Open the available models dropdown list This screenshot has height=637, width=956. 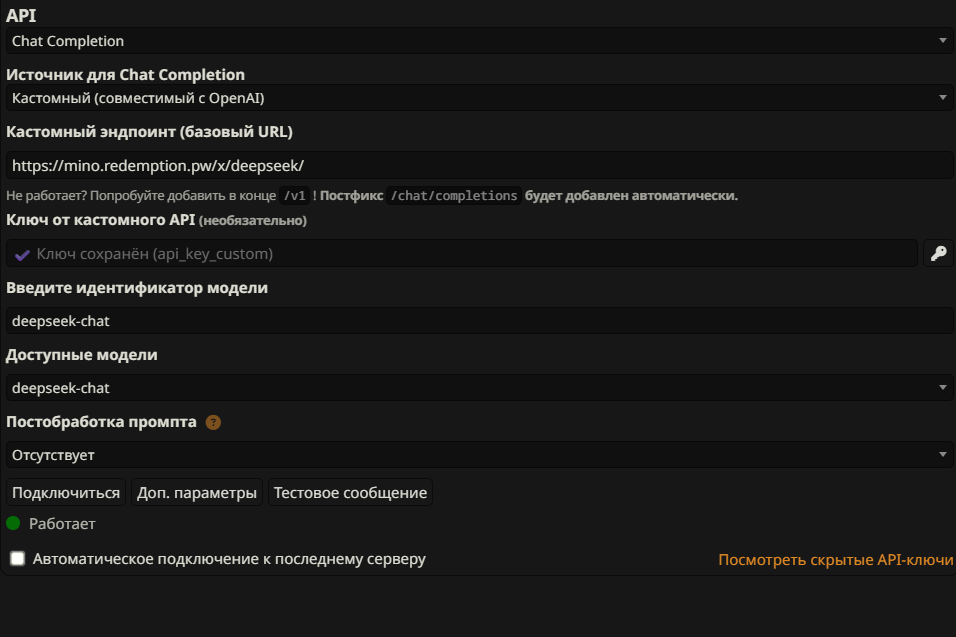pyautogui.click(x=479, y=388)
